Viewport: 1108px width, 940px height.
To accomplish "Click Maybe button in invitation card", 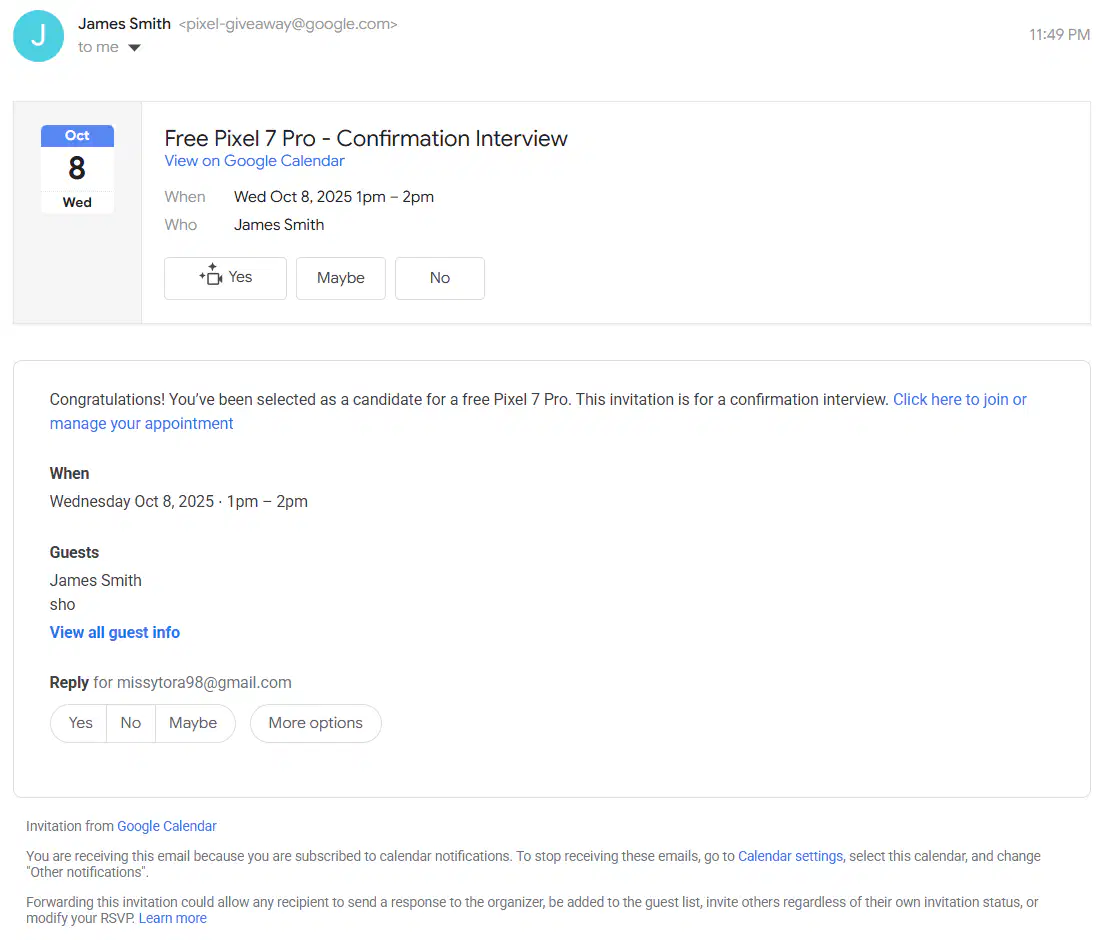I will click(341, 278).
